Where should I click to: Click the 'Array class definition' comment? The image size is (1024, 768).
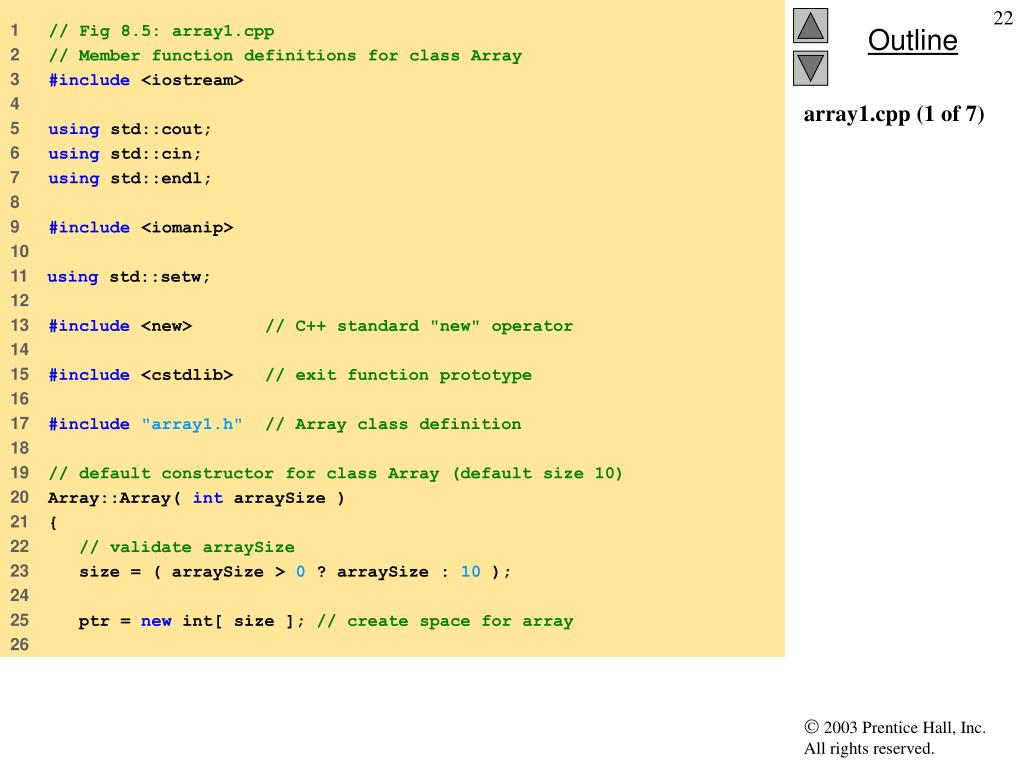[x=393, y=424]
